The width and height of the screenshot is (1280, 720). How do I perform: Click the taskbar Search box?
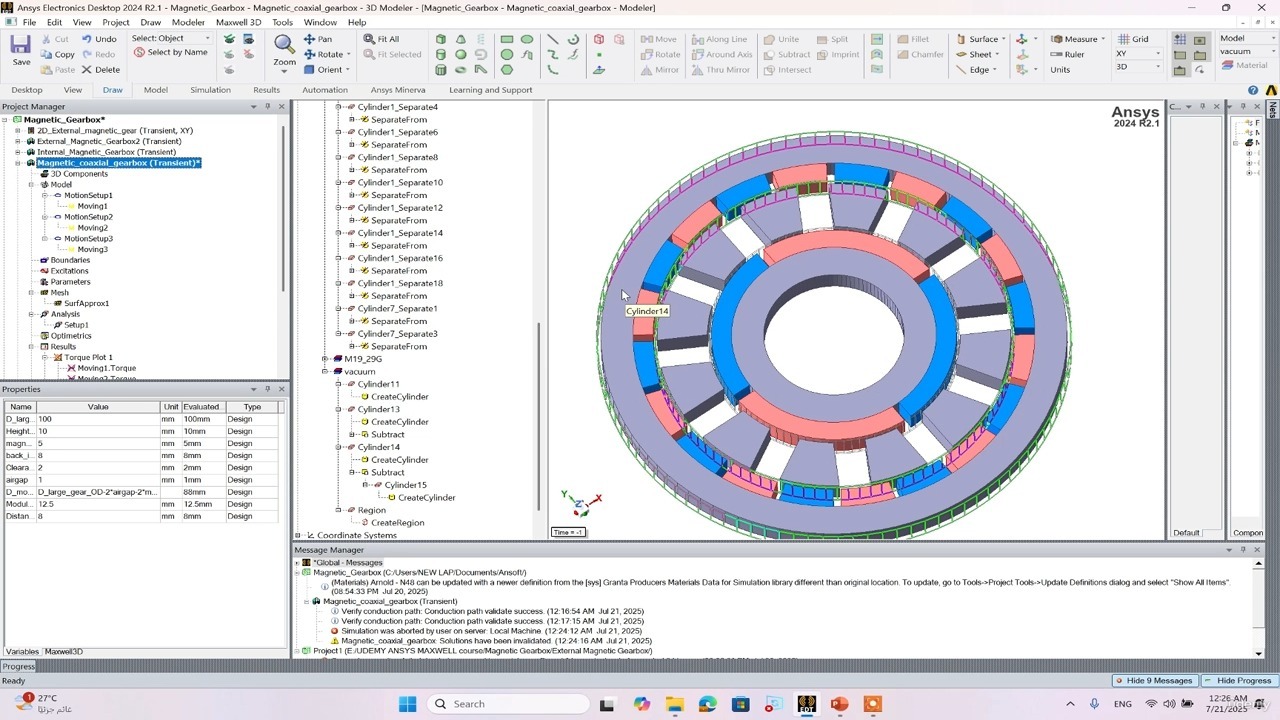point(507,704)
